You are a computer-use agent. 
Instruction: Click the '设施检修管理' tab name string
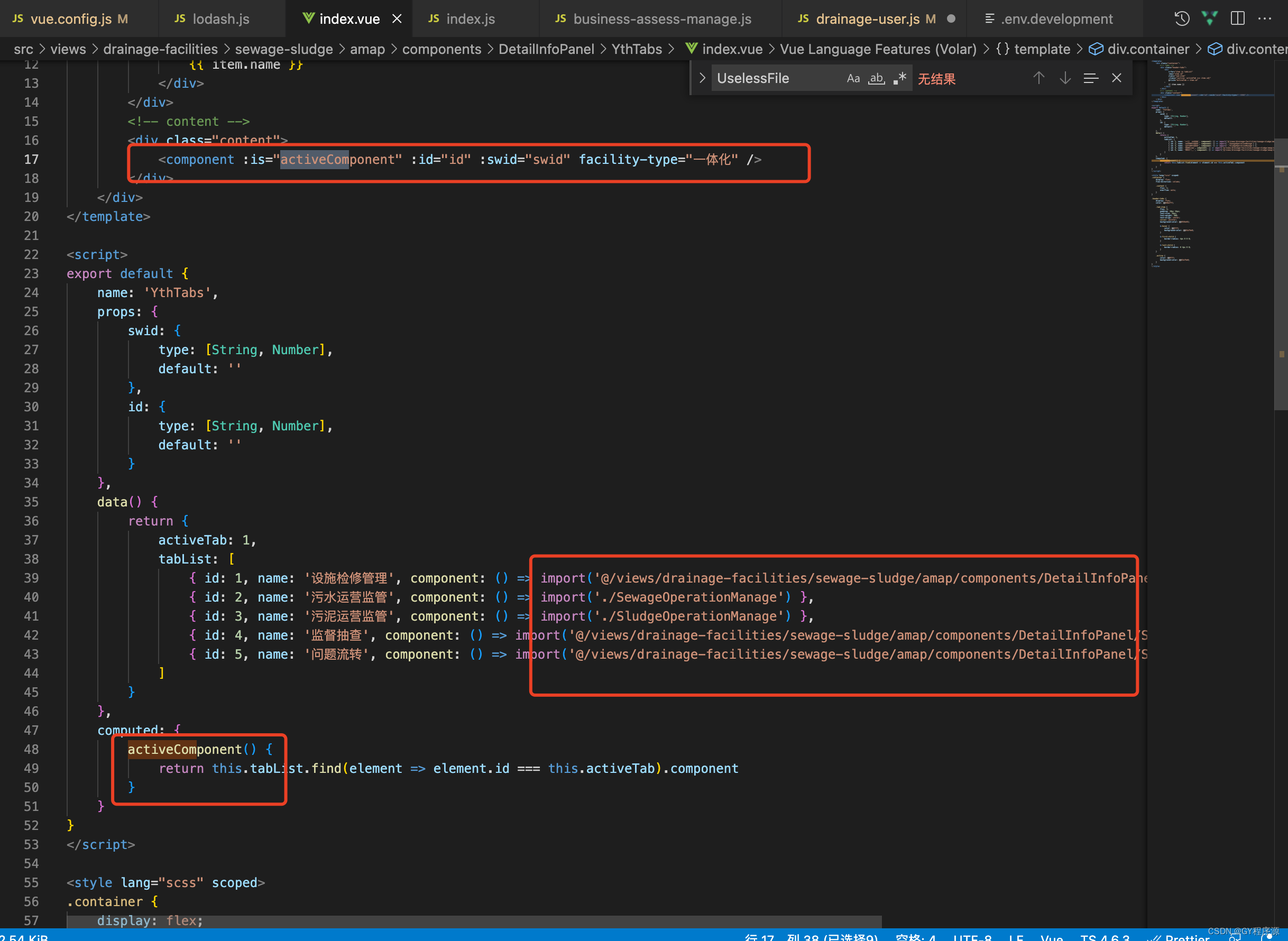[x=349, y=578]
